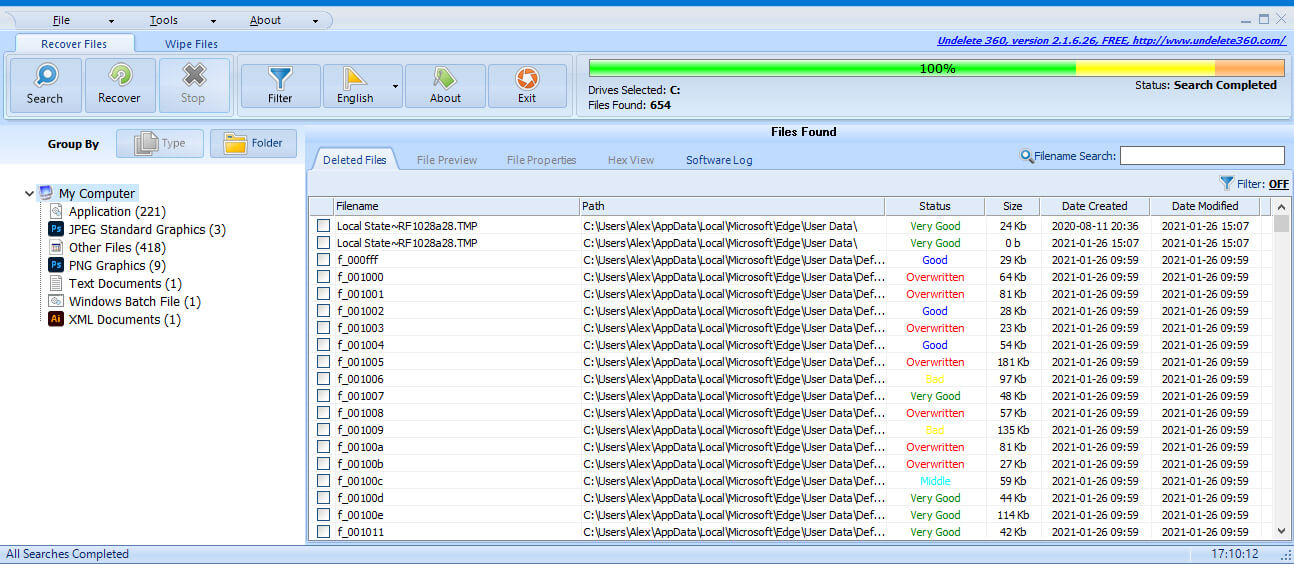1294x564 pixels.
Task: Open the File Properties tab
Action: [x=542, y=159]
